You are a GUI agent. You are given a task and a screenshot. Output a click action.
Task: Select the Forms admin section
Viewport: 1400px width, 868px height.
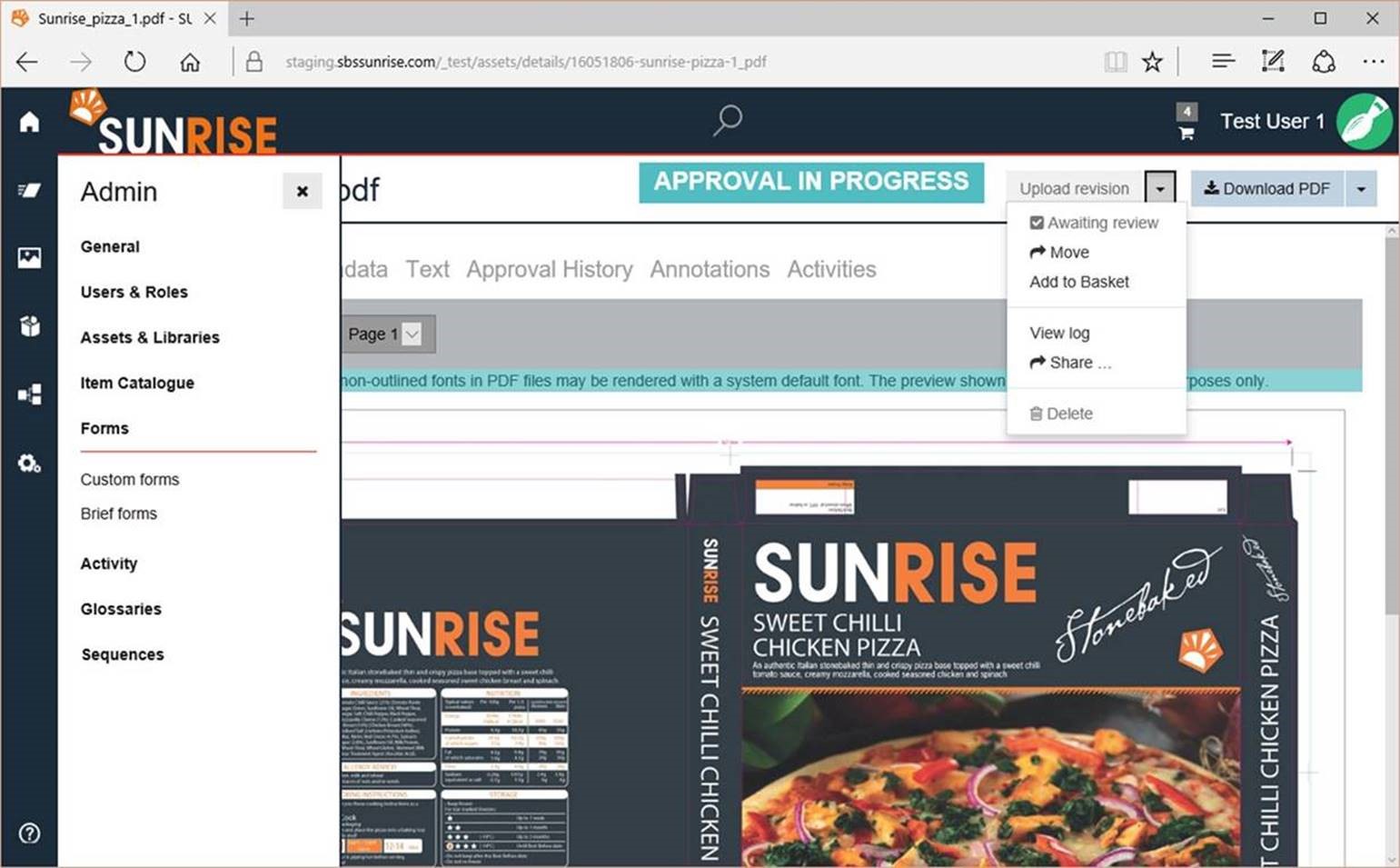(x=104, y=428)
